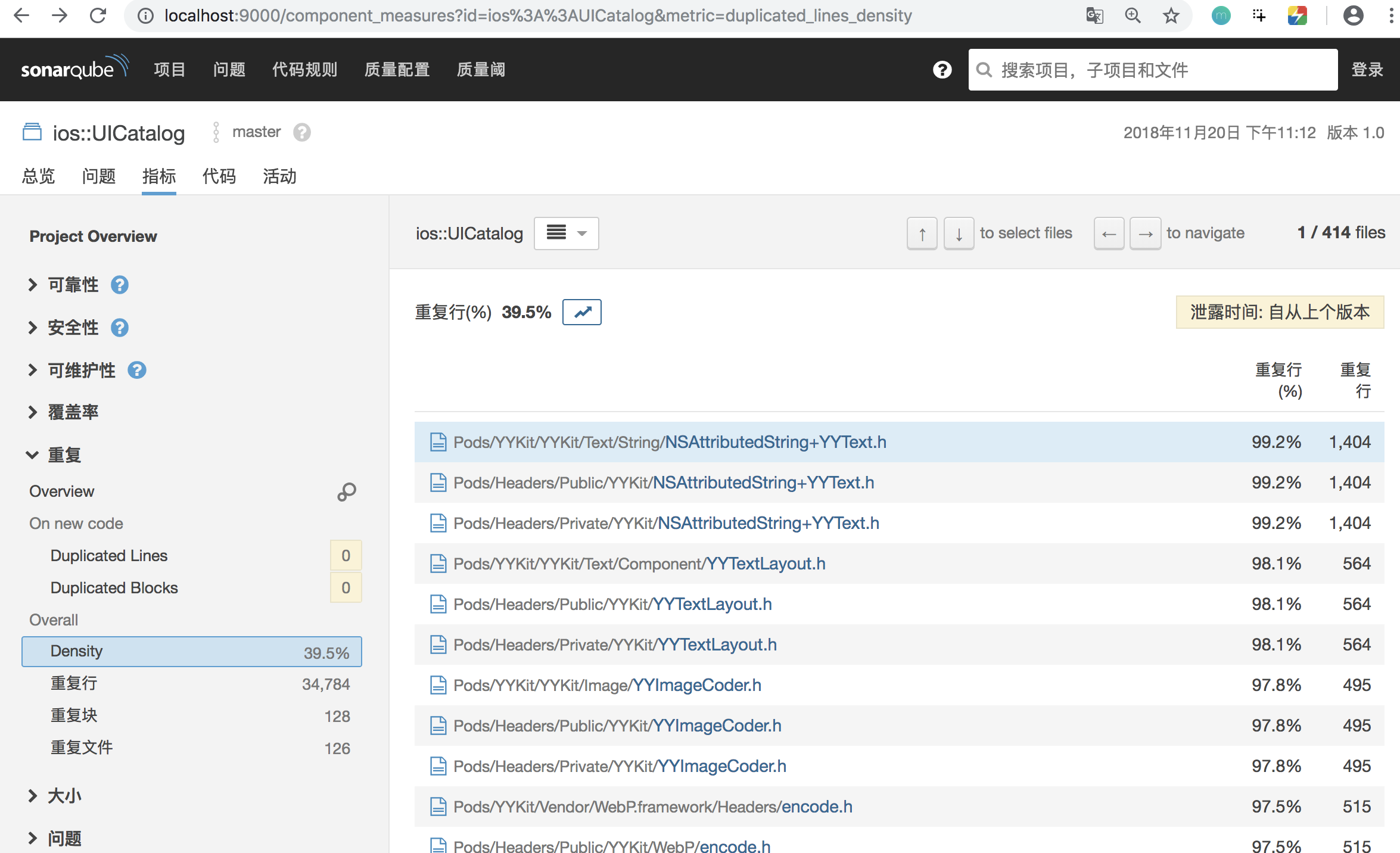Click the help icon next to 可靠性
The width and height of the screenshot is (1400, 853).
tap(120, 285)
